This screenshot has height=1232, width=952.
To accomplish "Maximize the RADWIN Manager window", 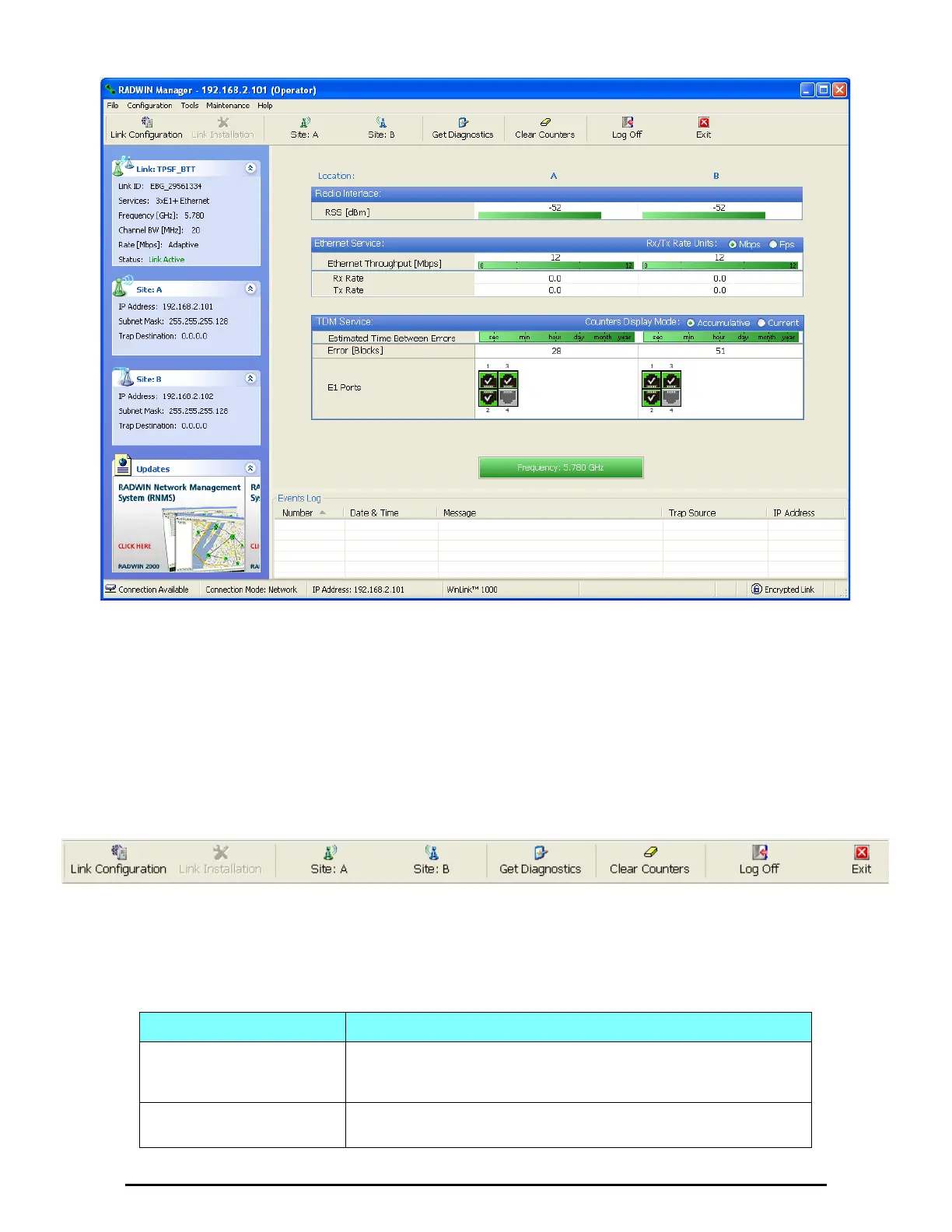I will tap(824, 89).
